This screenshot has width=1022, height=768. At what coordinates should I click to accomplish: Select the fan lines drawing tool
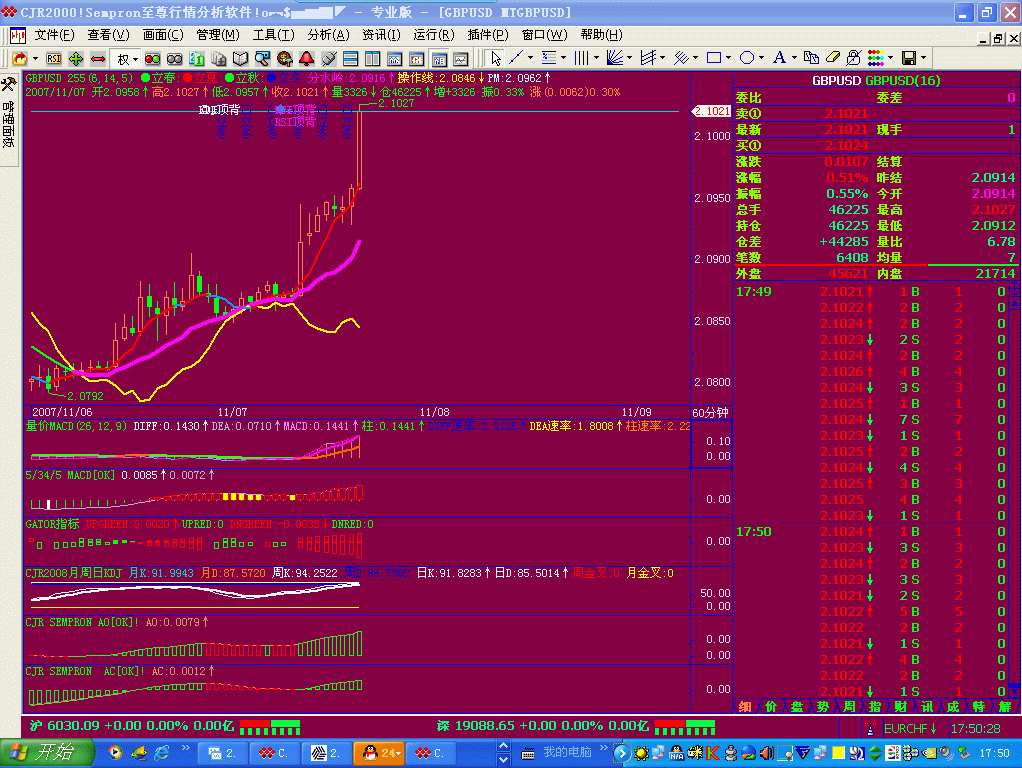(615, 58)
